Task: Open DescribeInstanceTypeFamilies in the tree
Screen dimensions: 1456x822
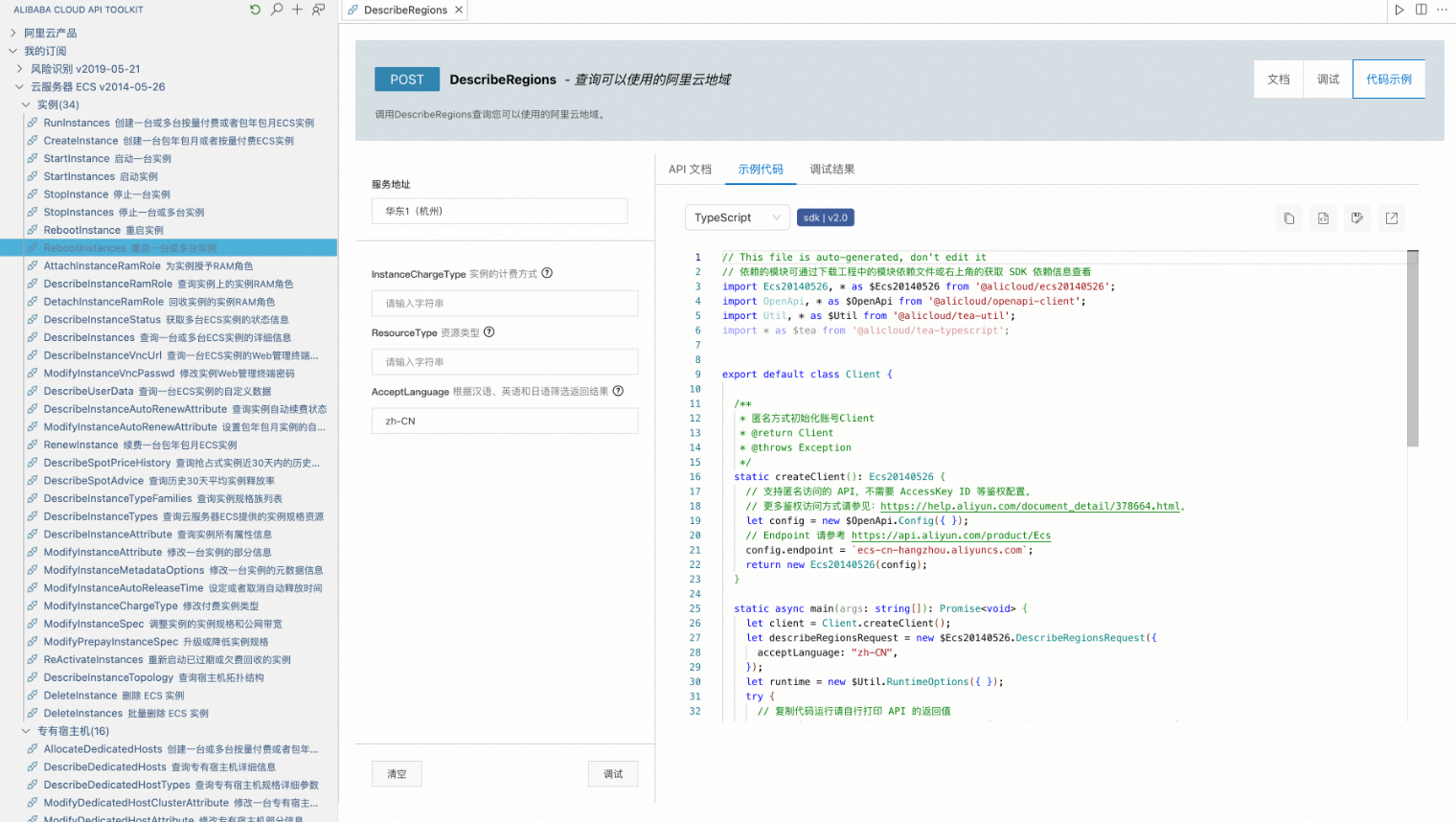Action: pos(163,498)
